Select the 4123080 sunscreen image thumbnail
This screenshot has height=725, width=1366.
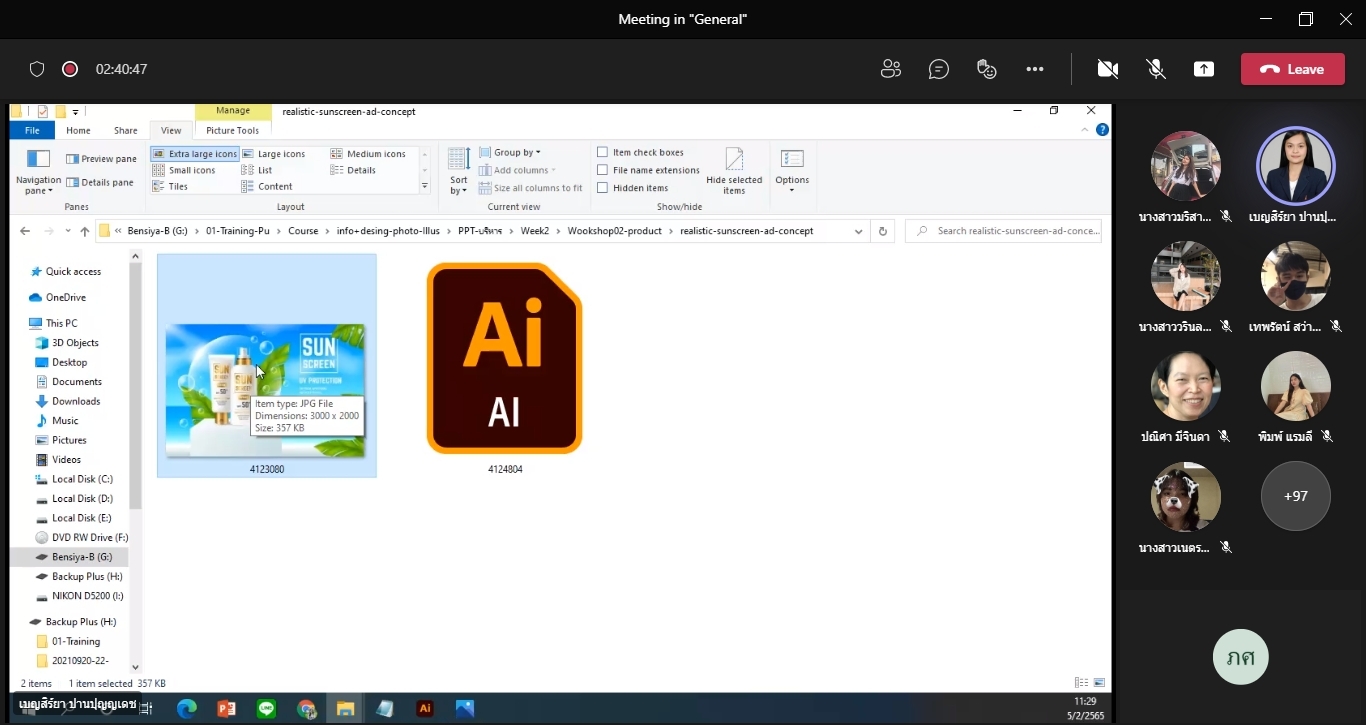point(266,390)
